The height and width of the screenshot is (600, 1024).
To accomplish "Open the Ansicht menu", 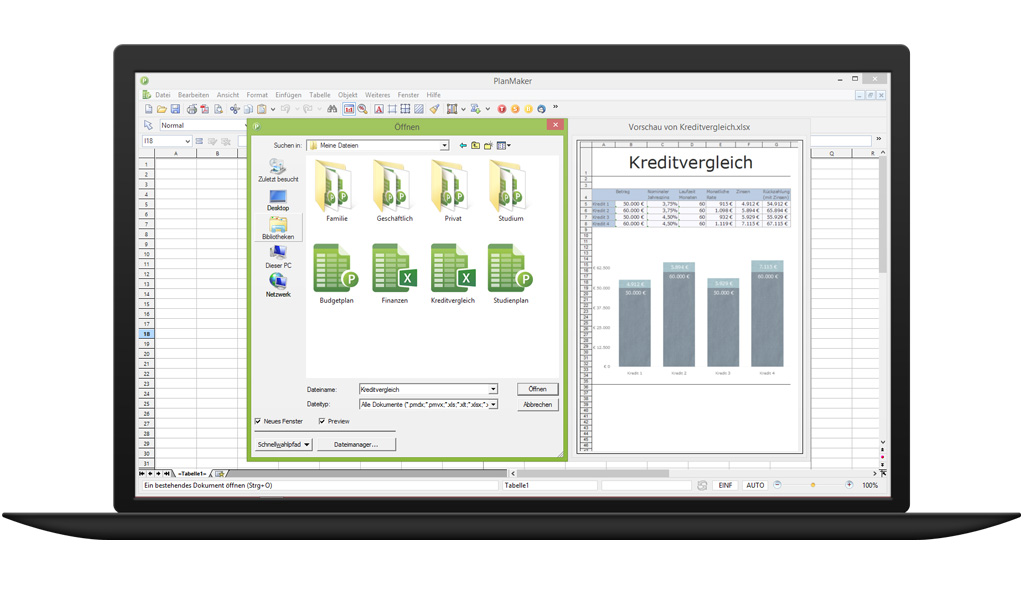I will (228, 95).
